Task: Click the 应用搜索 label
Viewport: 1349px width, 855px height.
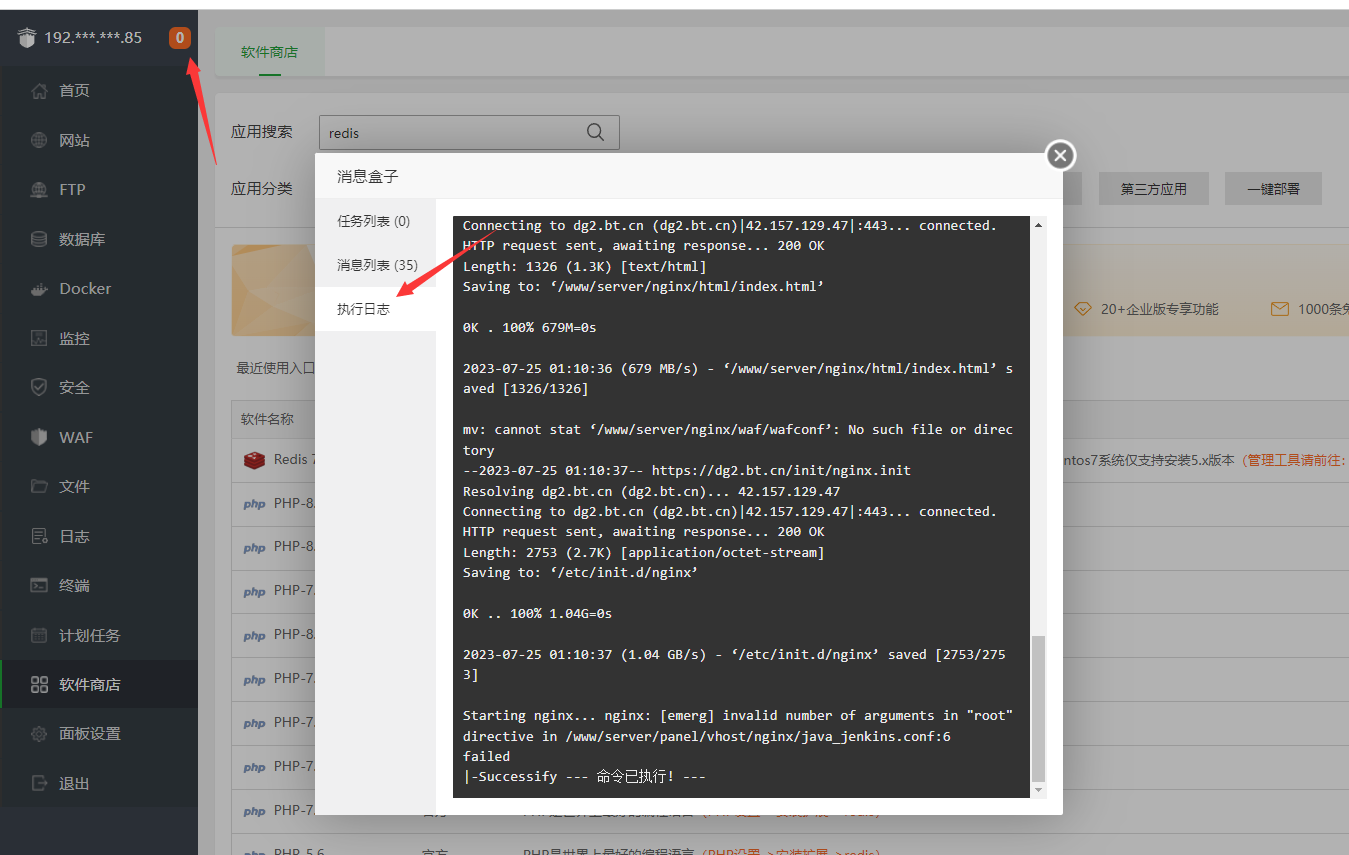Action: [x=262, y=132]
